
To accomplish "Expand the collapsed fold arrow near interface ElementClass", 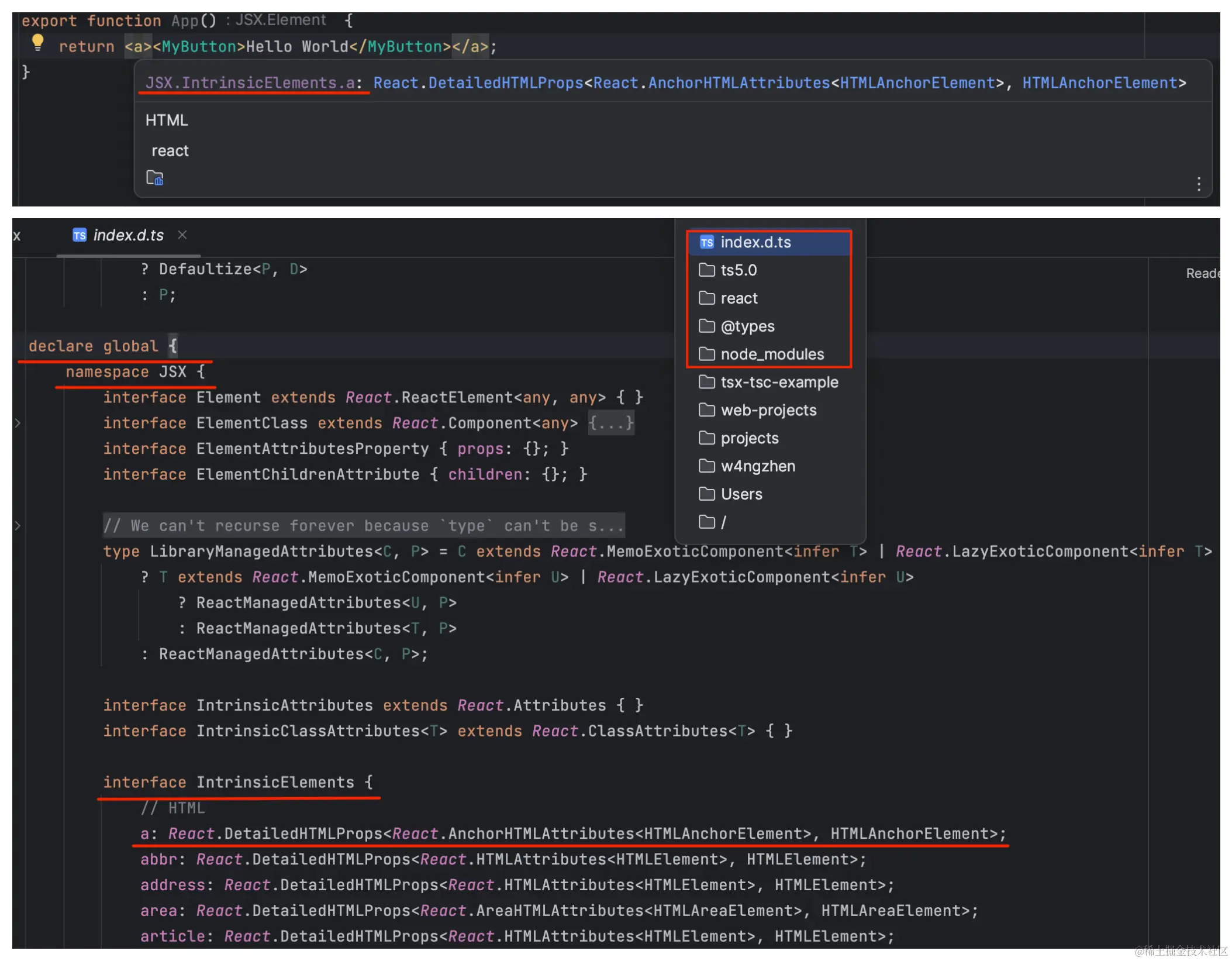I will click(18, 423).
